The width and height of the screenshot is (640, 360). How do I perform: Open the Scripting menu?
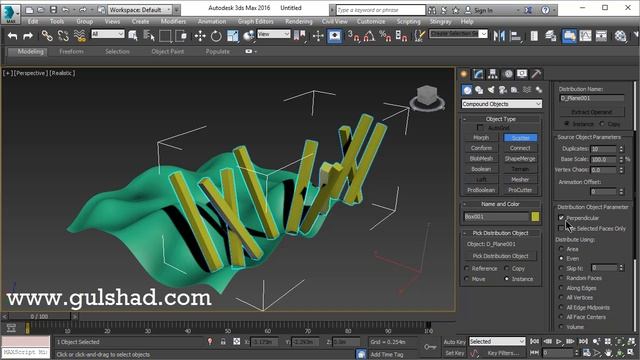pos(409,21)
